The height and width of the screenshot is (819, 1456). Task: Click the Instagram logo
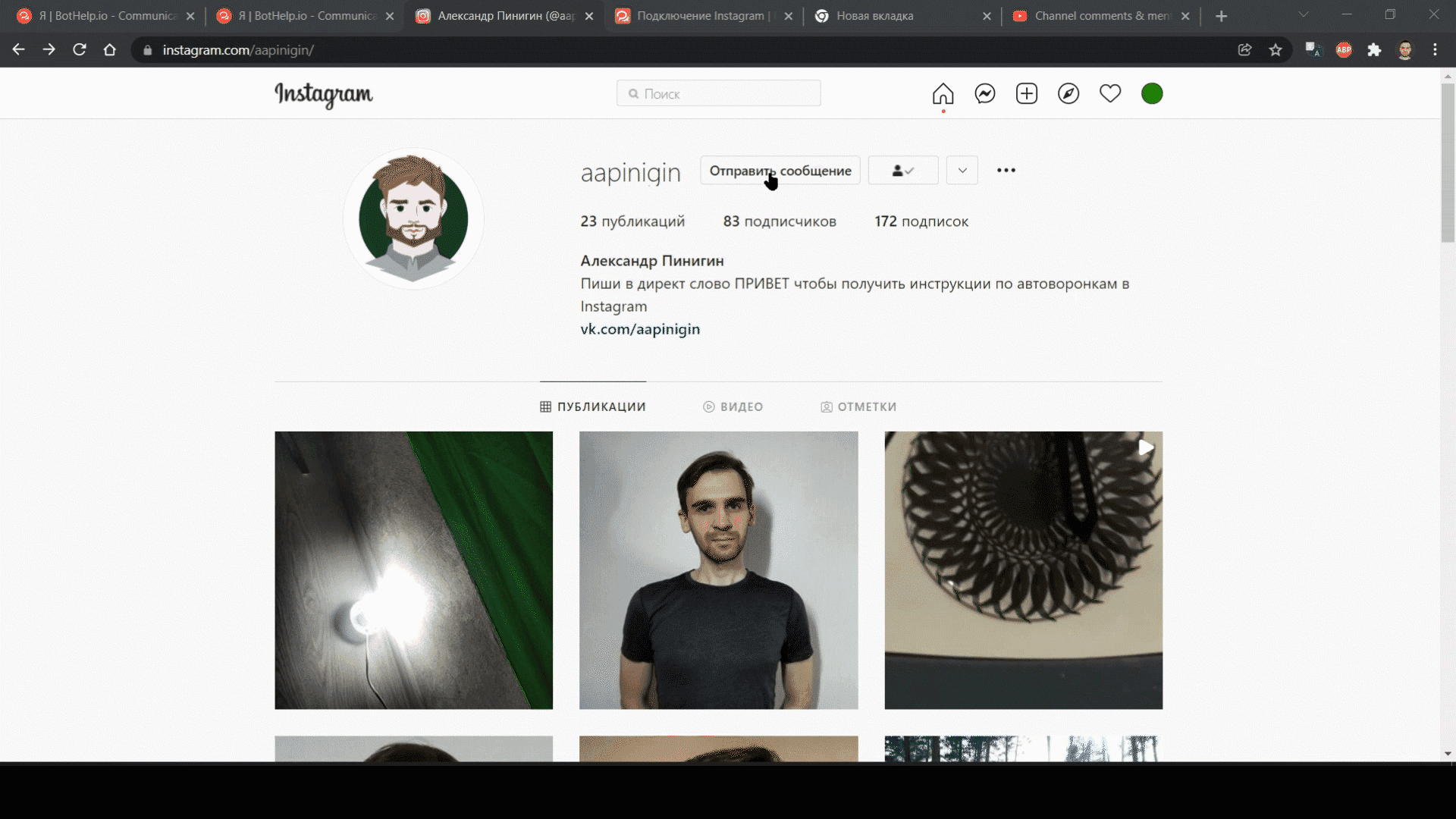click(x=323, y=96)
